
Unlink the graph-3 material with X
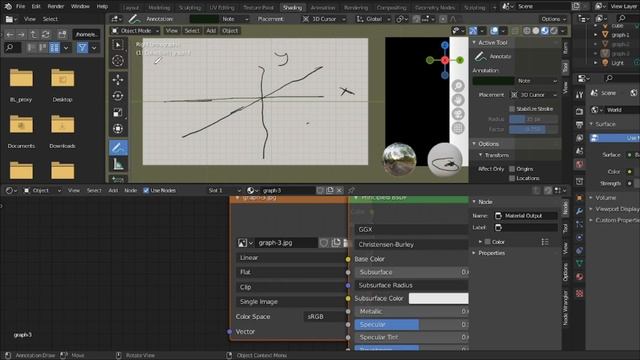coord(339,190)
